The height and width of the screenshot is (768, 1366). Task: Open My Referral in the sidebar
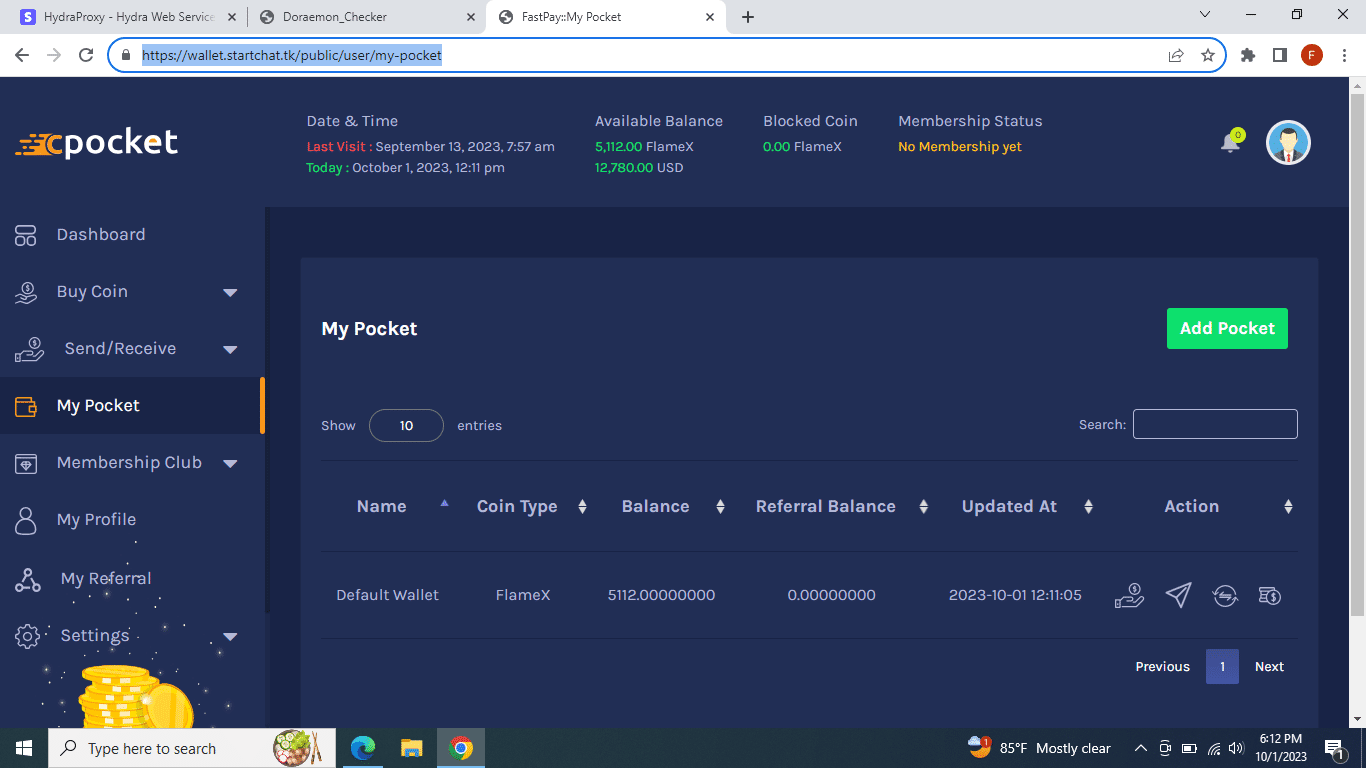point(106,579)
